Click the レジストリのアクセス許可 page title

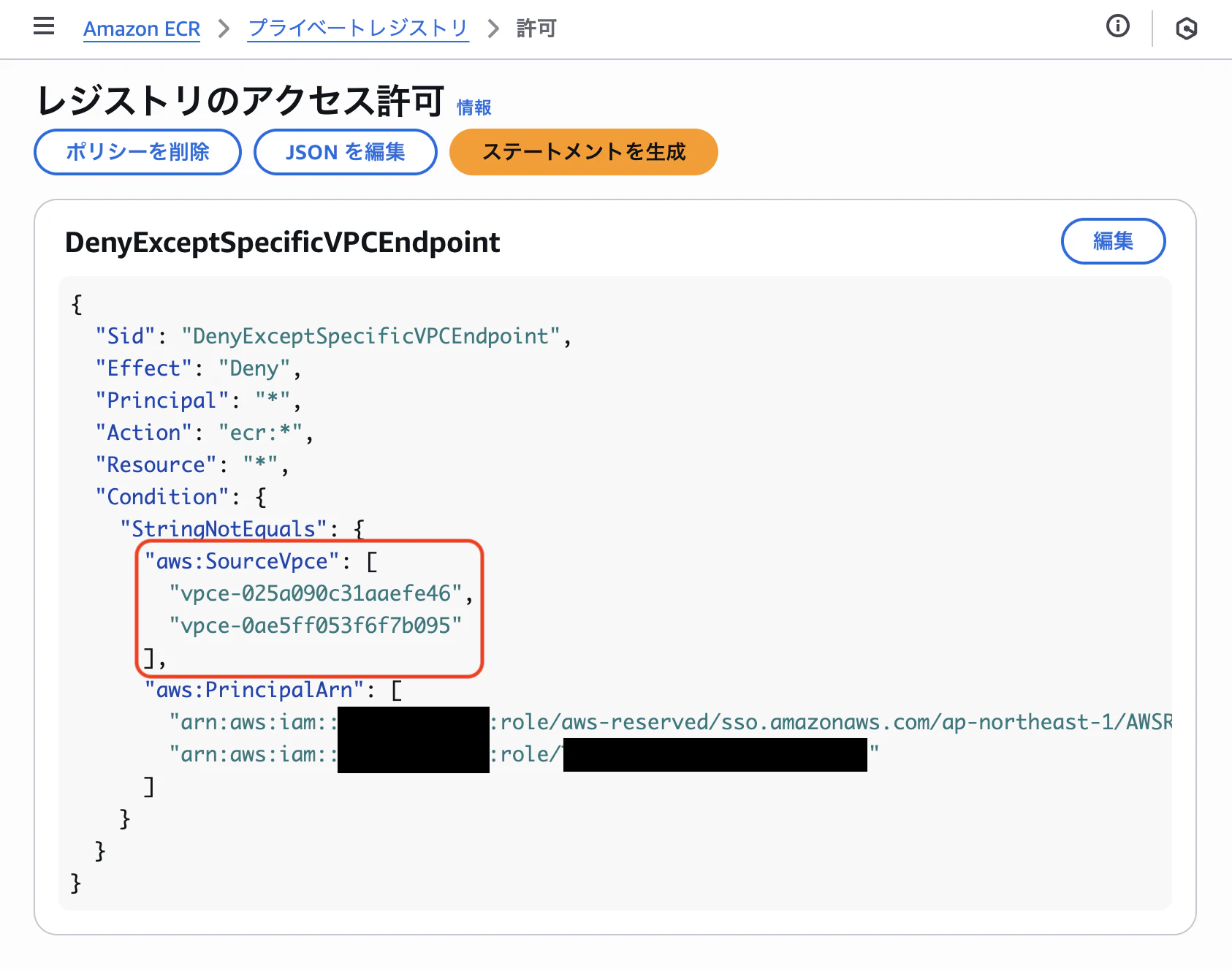(x=240, y=101)
